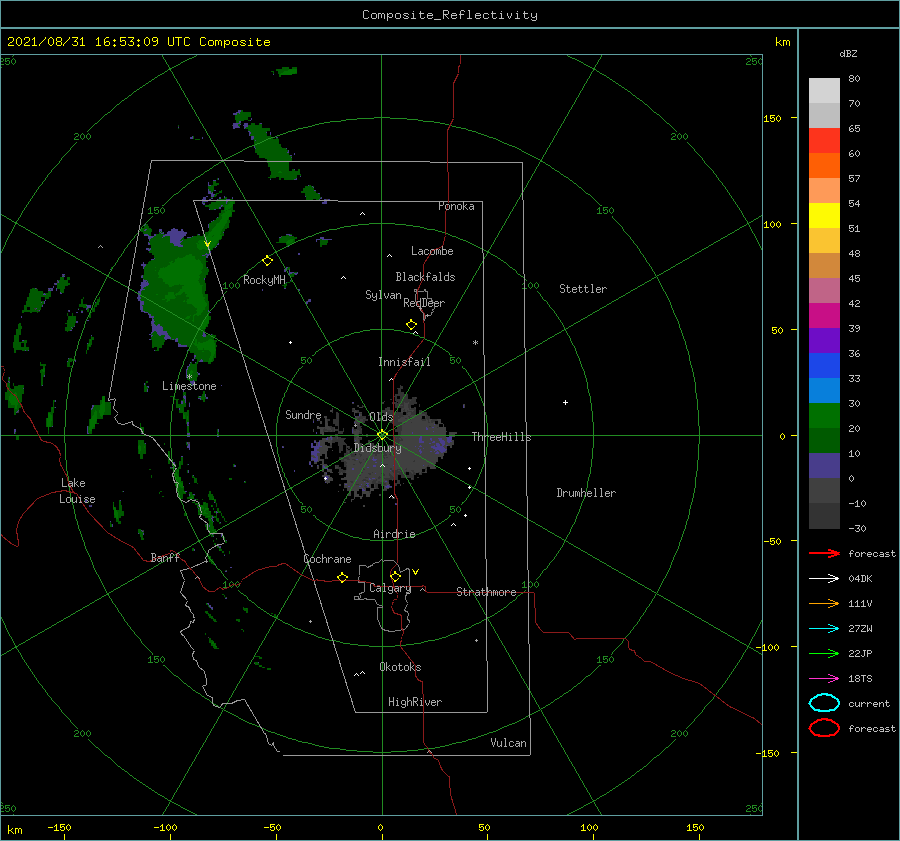Image resolution: width=900 pixels, height=841 pixels.
Task: Click the red swatch between 65 and 60 dBZ
Action: (x=824, y=141)
